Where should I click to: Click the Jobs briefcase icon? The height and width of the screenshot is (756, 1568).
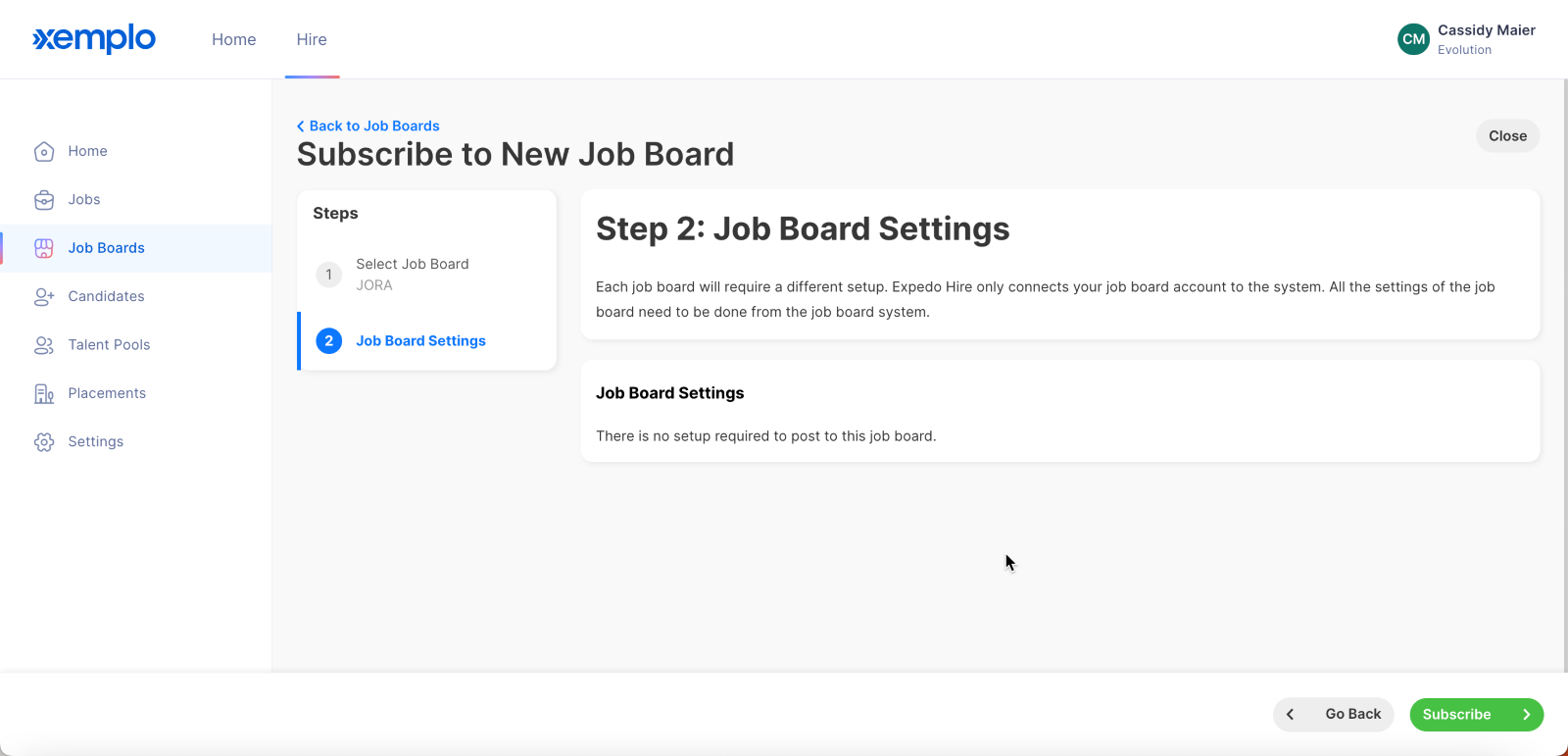(x=44, y=200)
